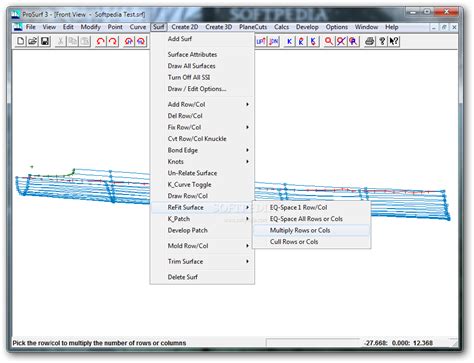Screen dimensions: 474x363
Task: Open the Create 3D menu
Action: (219, 27)
